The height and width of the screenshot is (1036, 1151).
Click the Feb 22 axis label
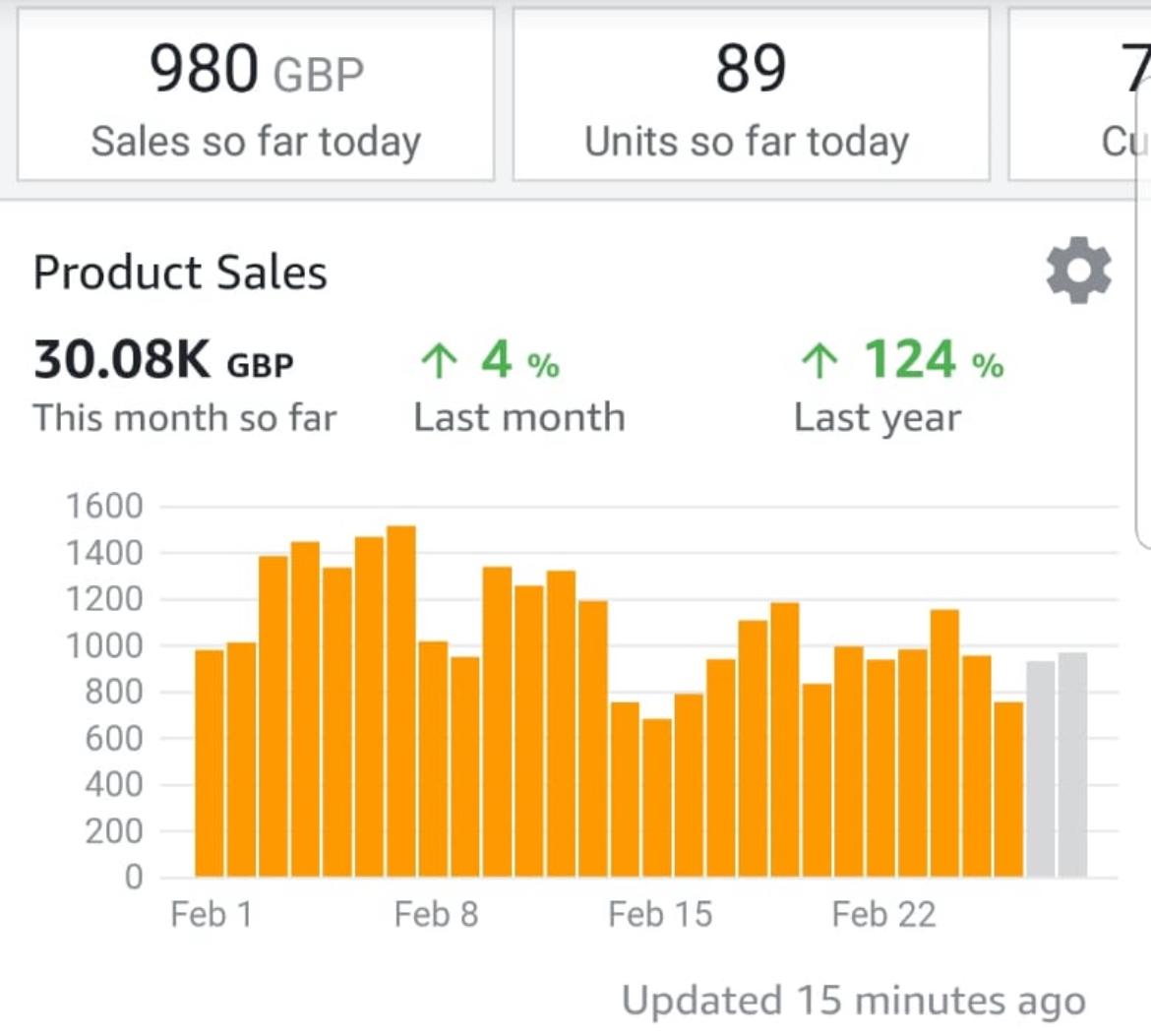(x=883, y=914)
